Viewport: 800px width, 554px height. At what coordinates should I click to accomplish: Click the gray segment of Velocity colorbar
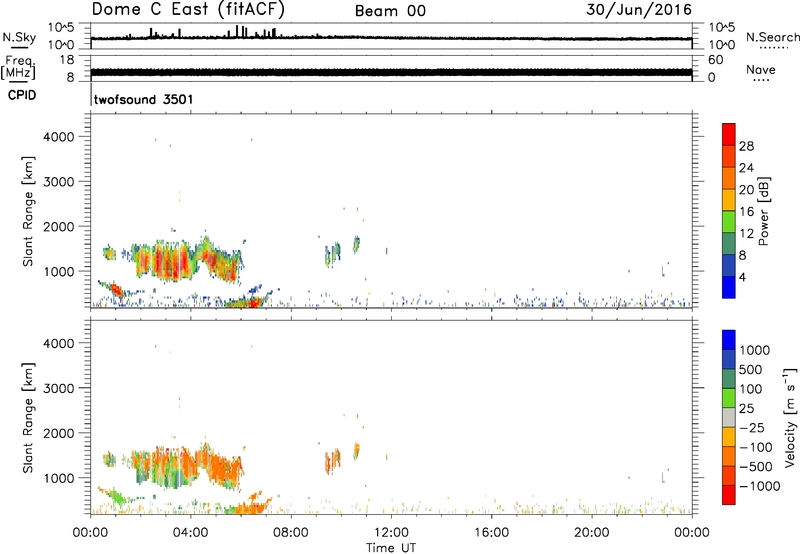729,418
